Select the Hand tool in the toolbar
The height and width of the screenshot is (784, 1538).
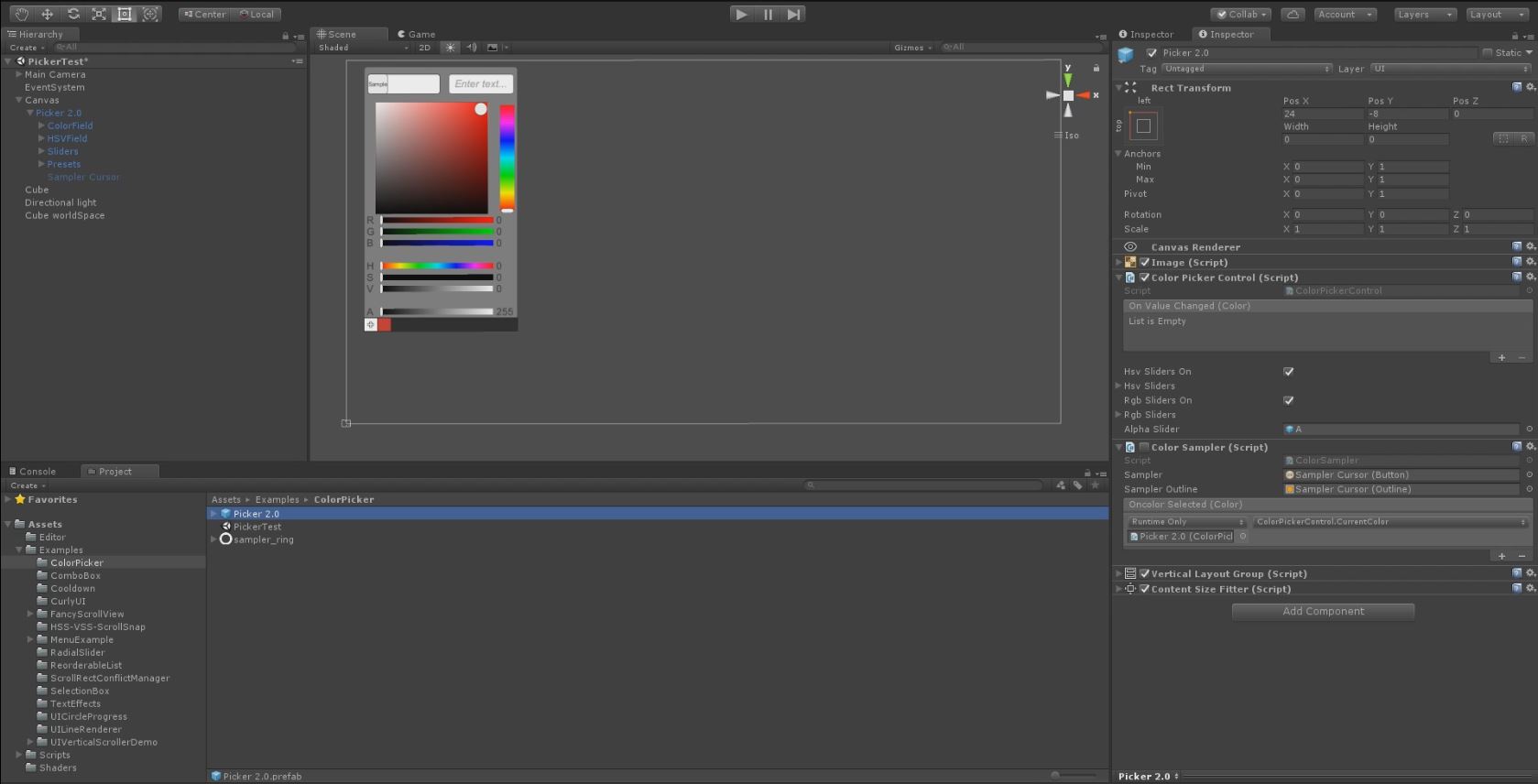pos(21,14)
